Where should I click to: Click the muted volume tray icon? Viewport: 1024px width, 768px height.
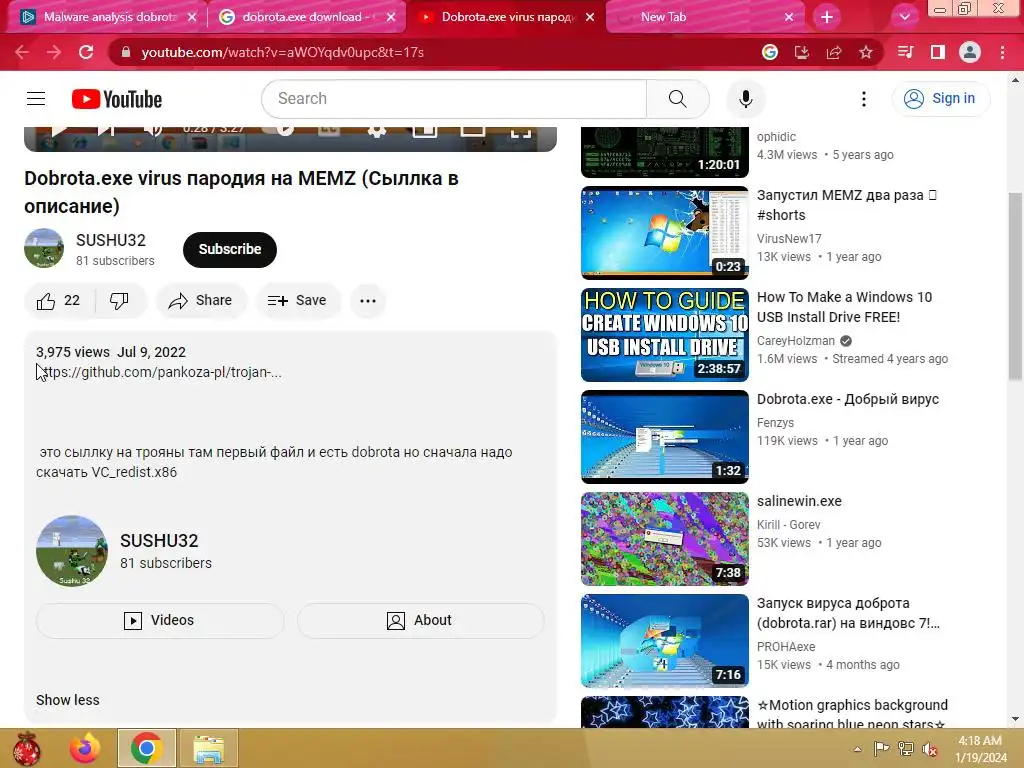coord(929,749)
